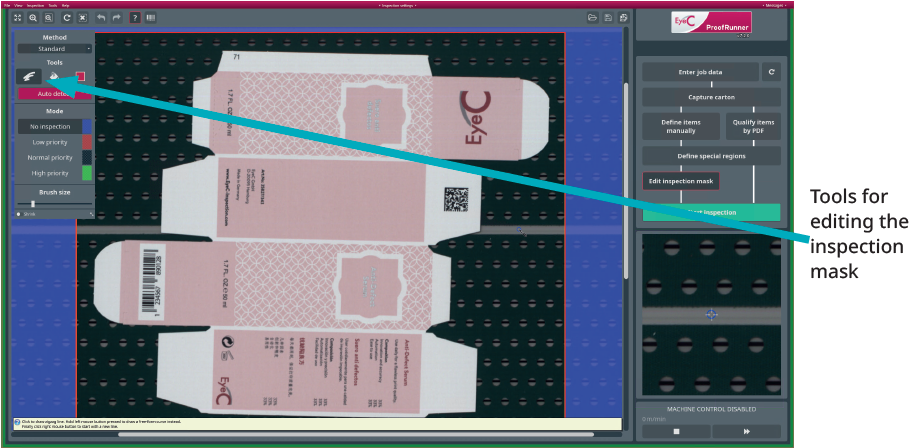Open the Method Standard dropdown

[55, 49]
